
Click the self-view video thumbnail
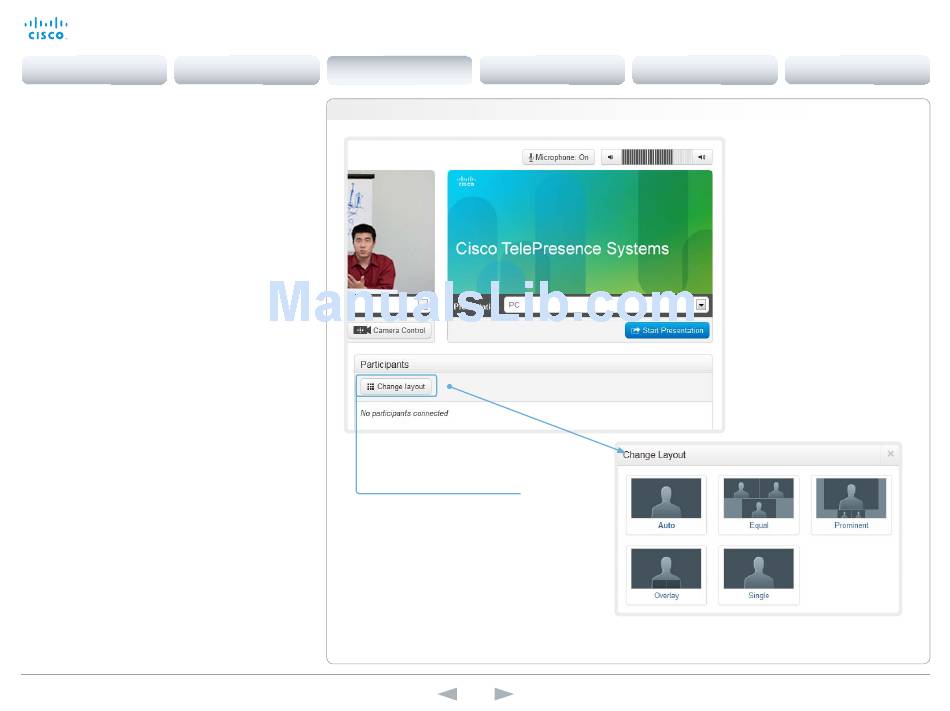391,230
